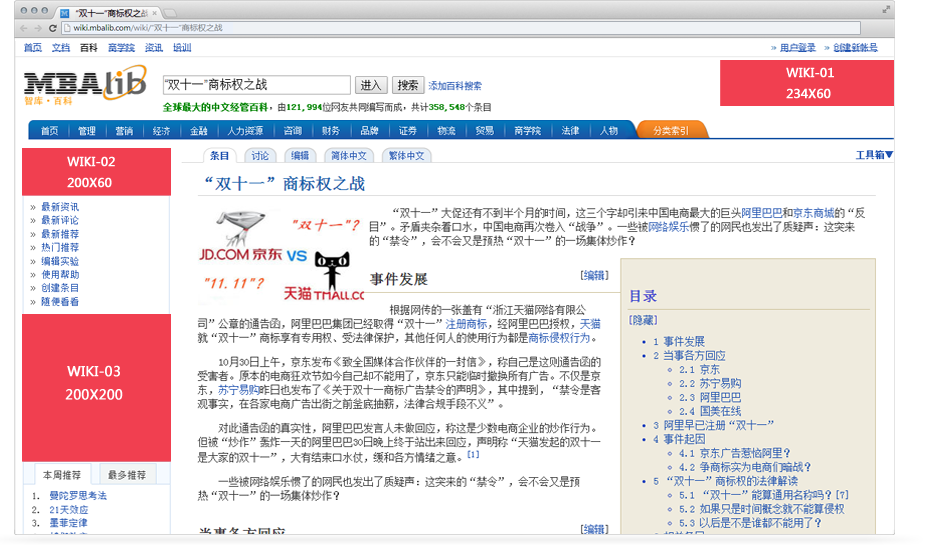The width and height of the screenshot is (927, 553).
Task: Click the 搜索 button
Action: point(407,85)
